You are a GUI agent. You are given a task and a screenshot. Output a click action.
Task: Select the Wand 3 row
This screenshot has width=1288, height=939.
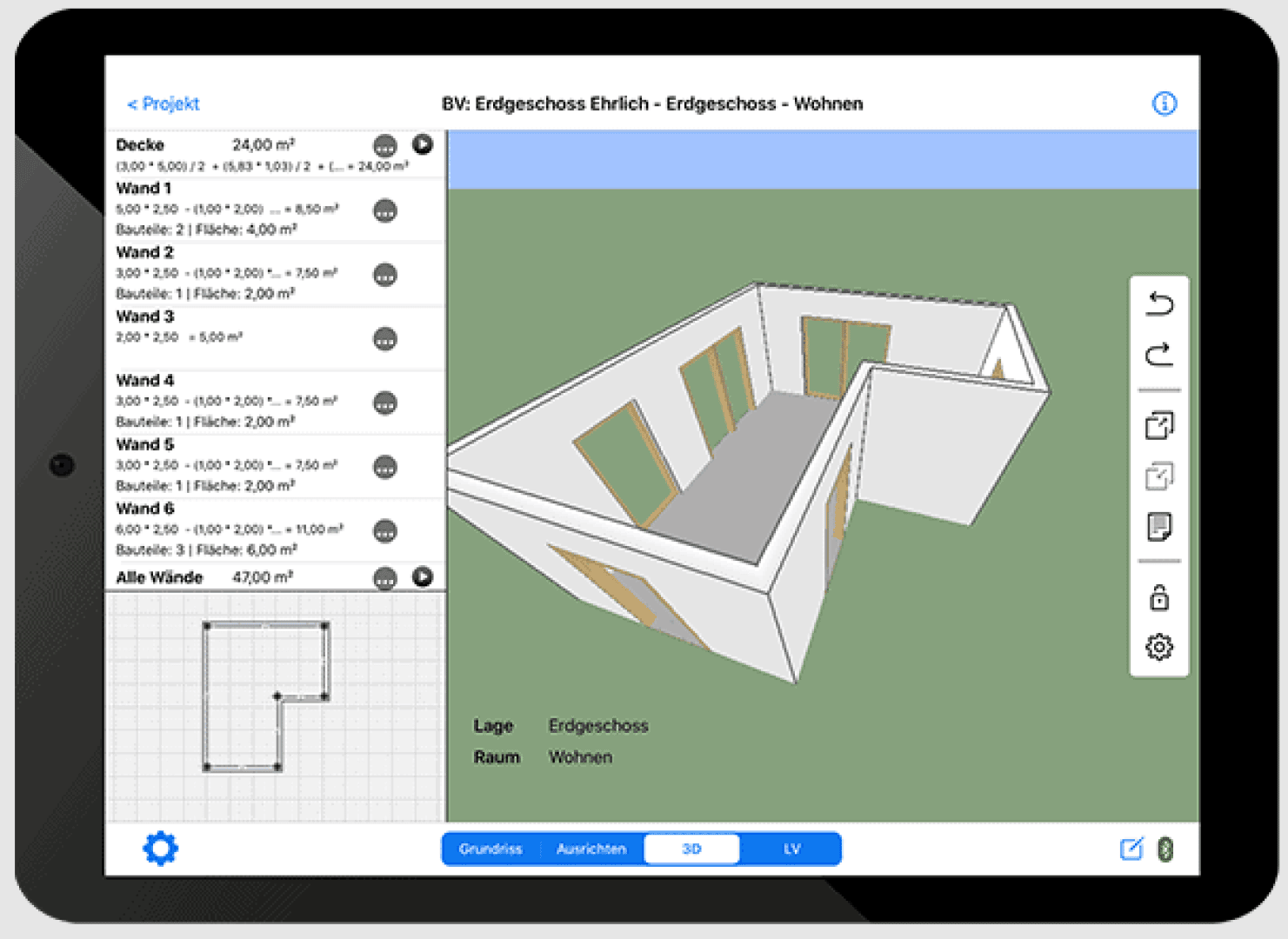[x=276, y=338]
